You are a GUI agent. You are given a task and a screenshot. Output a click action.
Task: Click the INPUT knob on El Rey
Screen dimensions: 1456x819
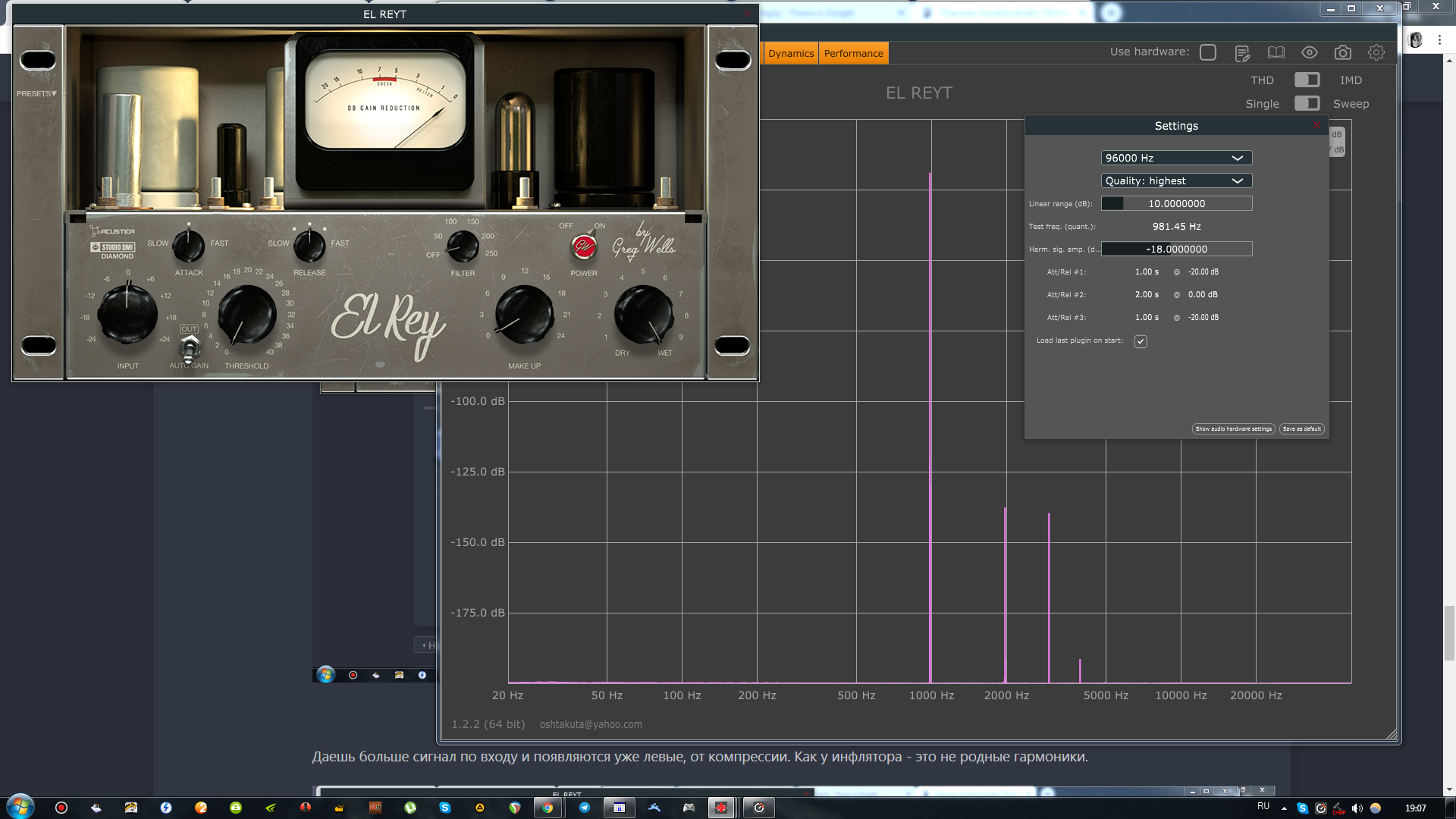pyautogui.click(x=127, y=312)
